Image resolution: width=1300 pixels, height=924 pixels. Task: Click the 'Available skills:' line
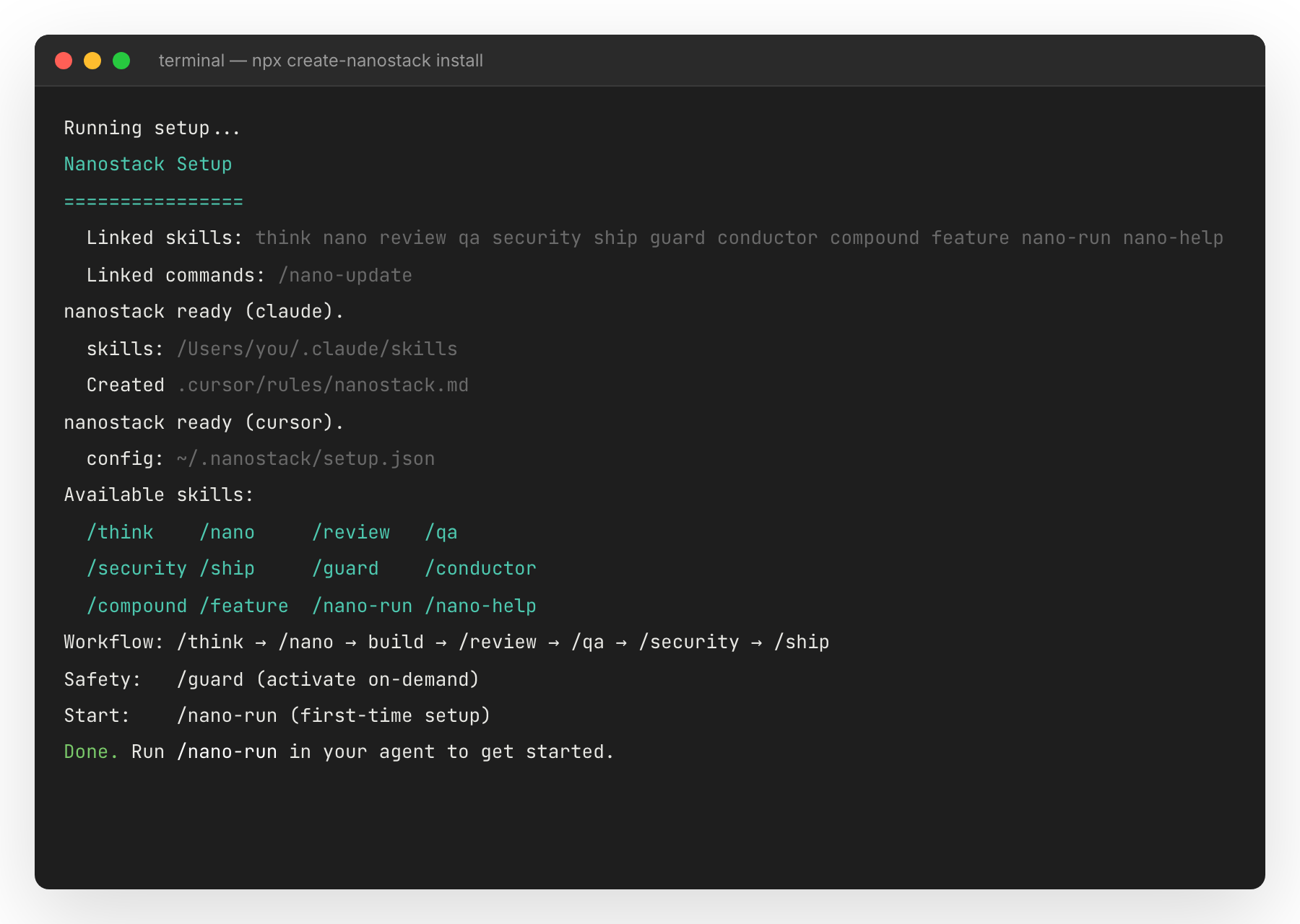coord(159,495)
